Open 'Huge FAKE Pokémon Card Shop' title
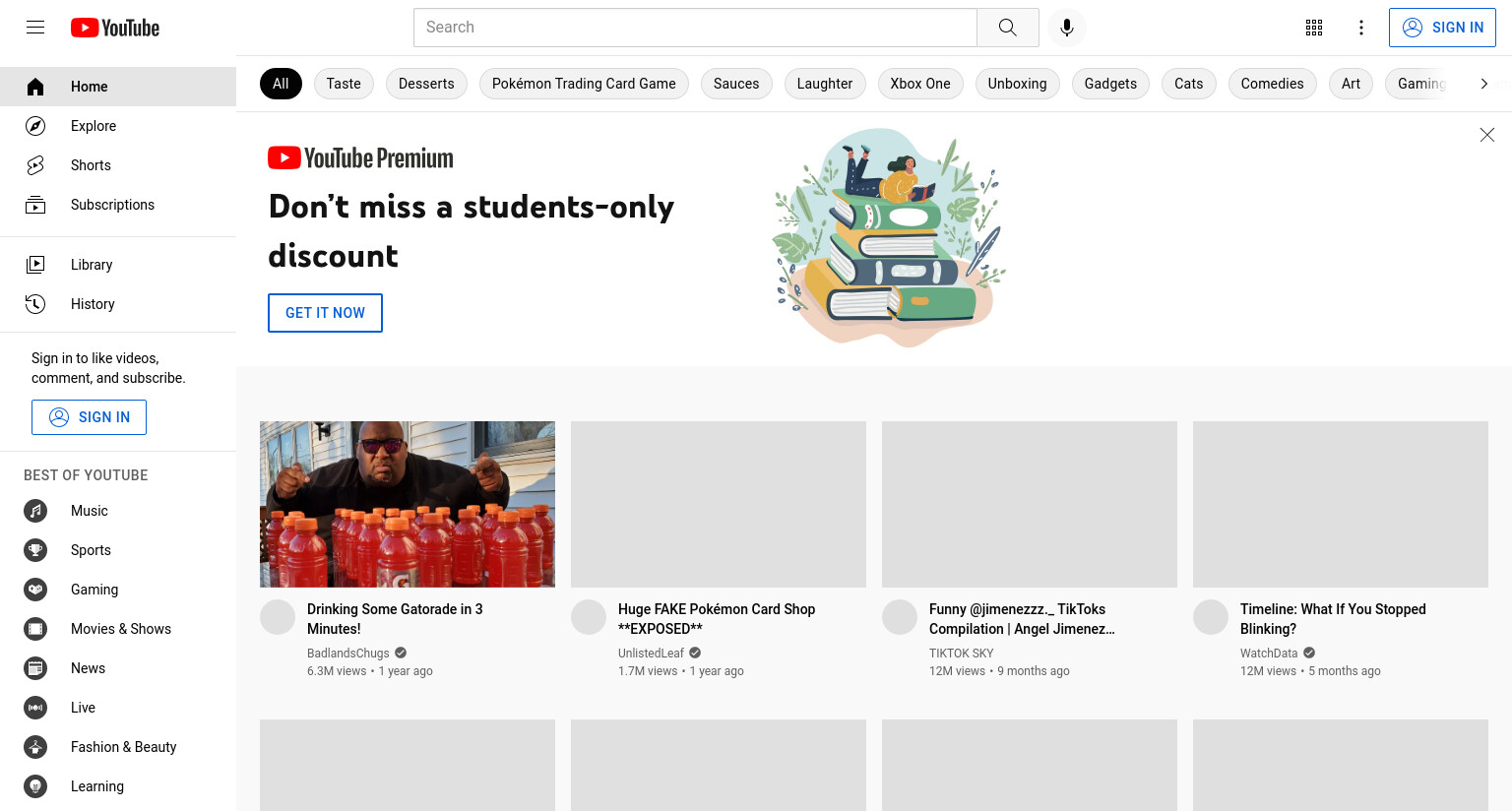 pyautogui.click(x=717, y=619)
